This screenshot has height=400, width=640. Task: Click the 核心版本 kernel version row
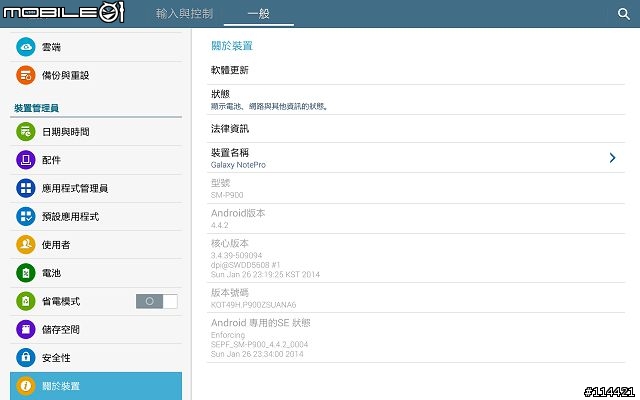[x=416, y=258]
